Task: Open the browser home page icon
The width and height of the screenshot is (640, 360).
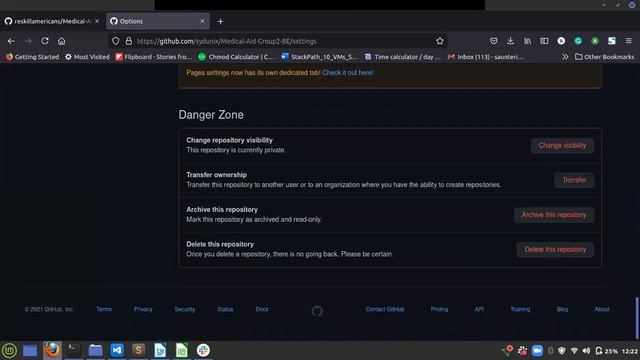Action: 61,41
